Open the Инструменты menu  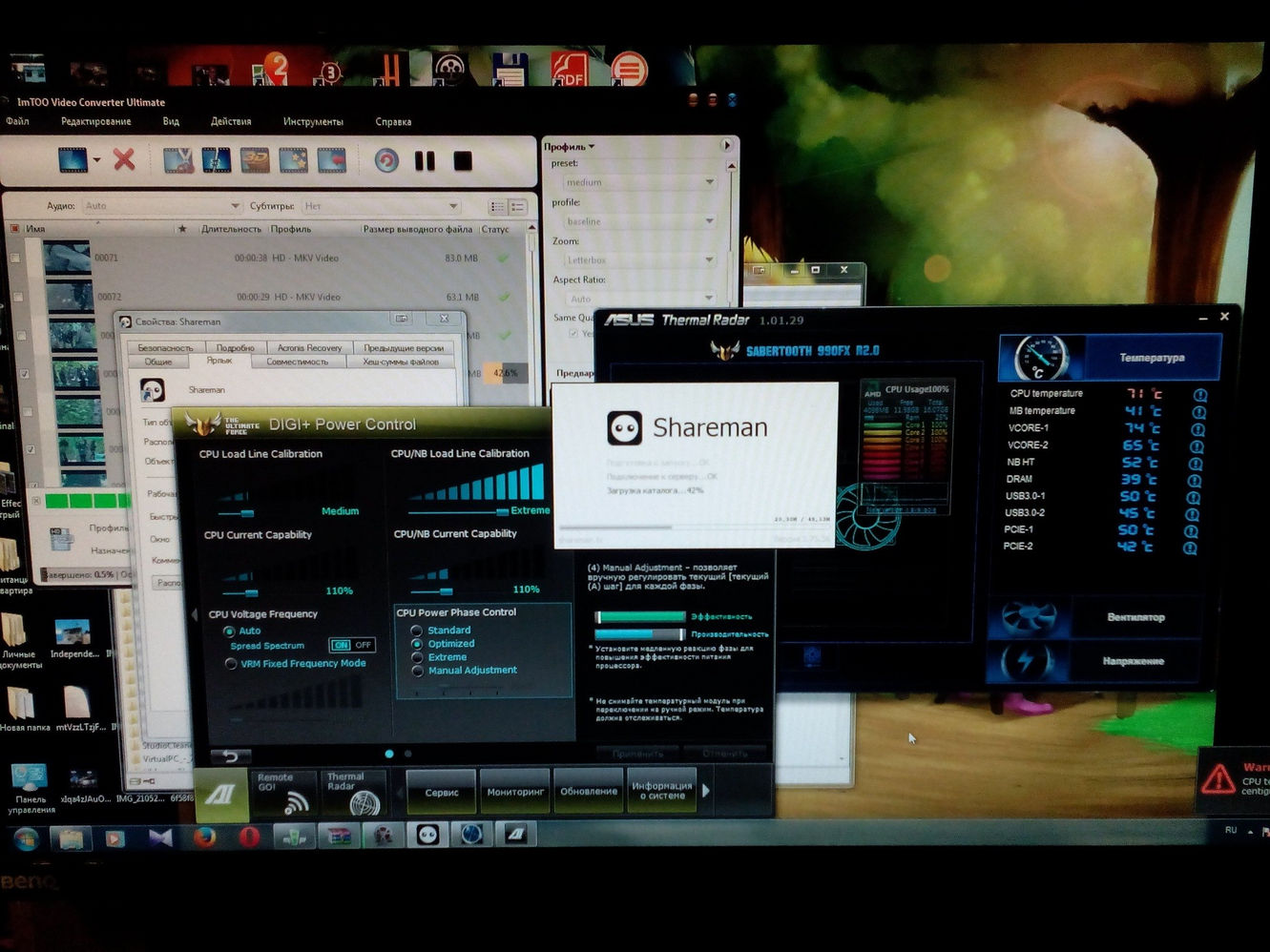point(313,121)
